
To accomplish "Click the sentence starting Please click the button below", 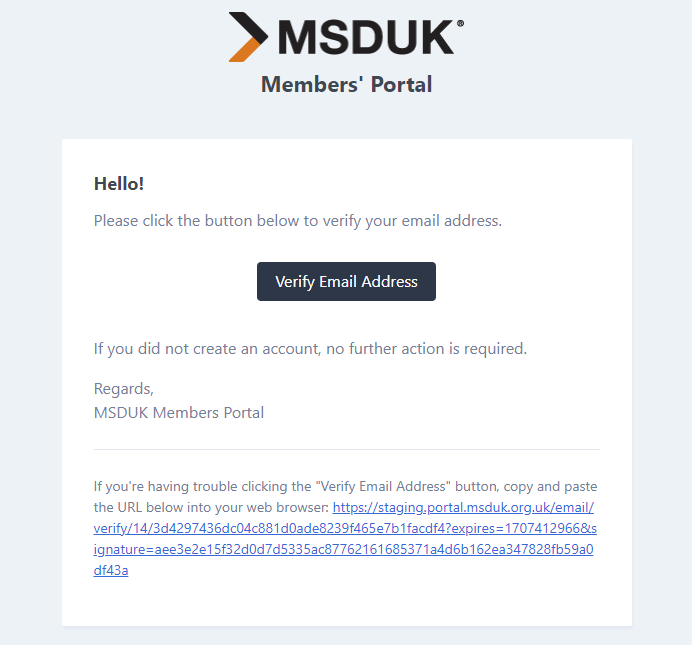I will click(298, 221).
